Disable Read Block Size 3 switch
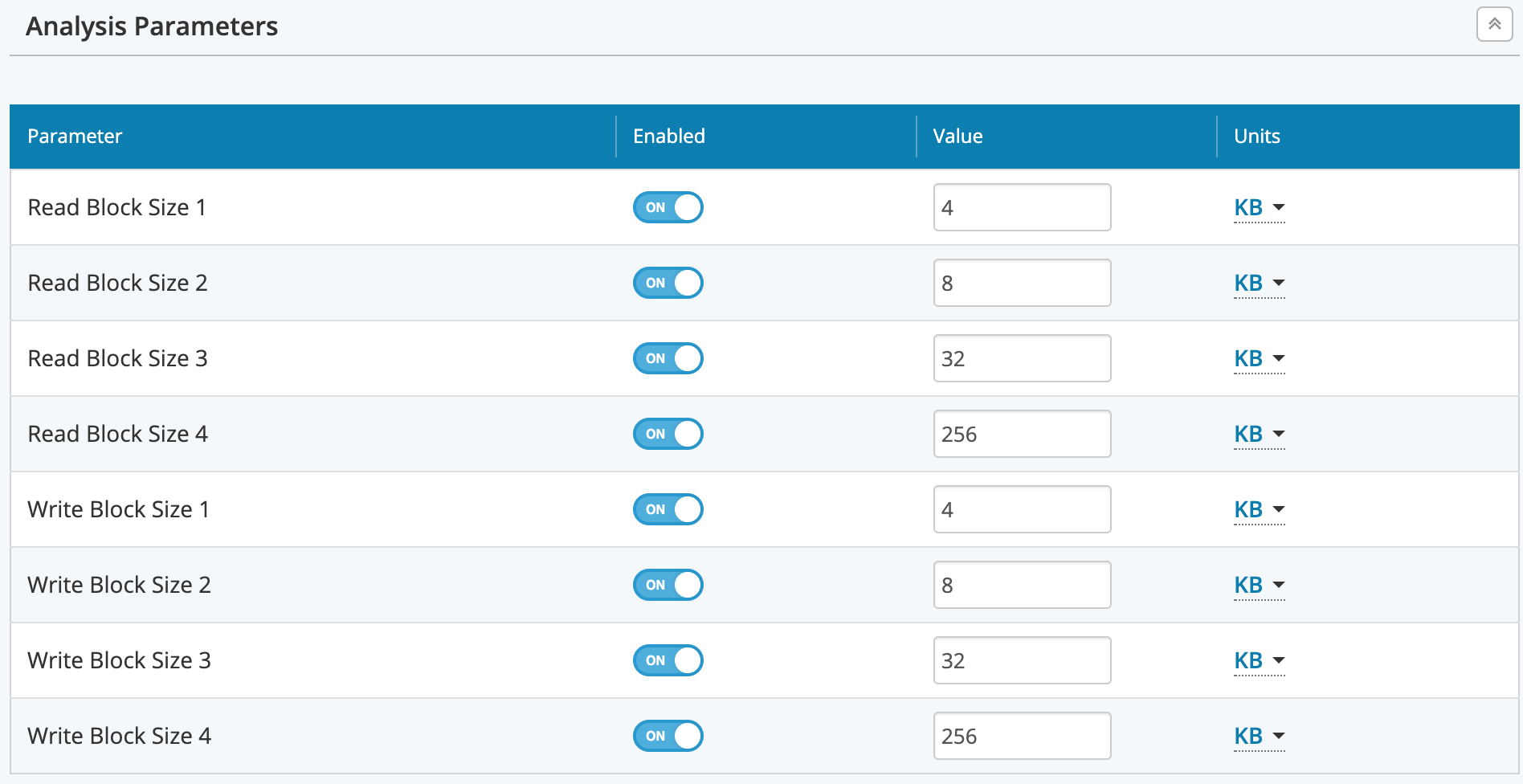1523x784 pixels. 668,358
